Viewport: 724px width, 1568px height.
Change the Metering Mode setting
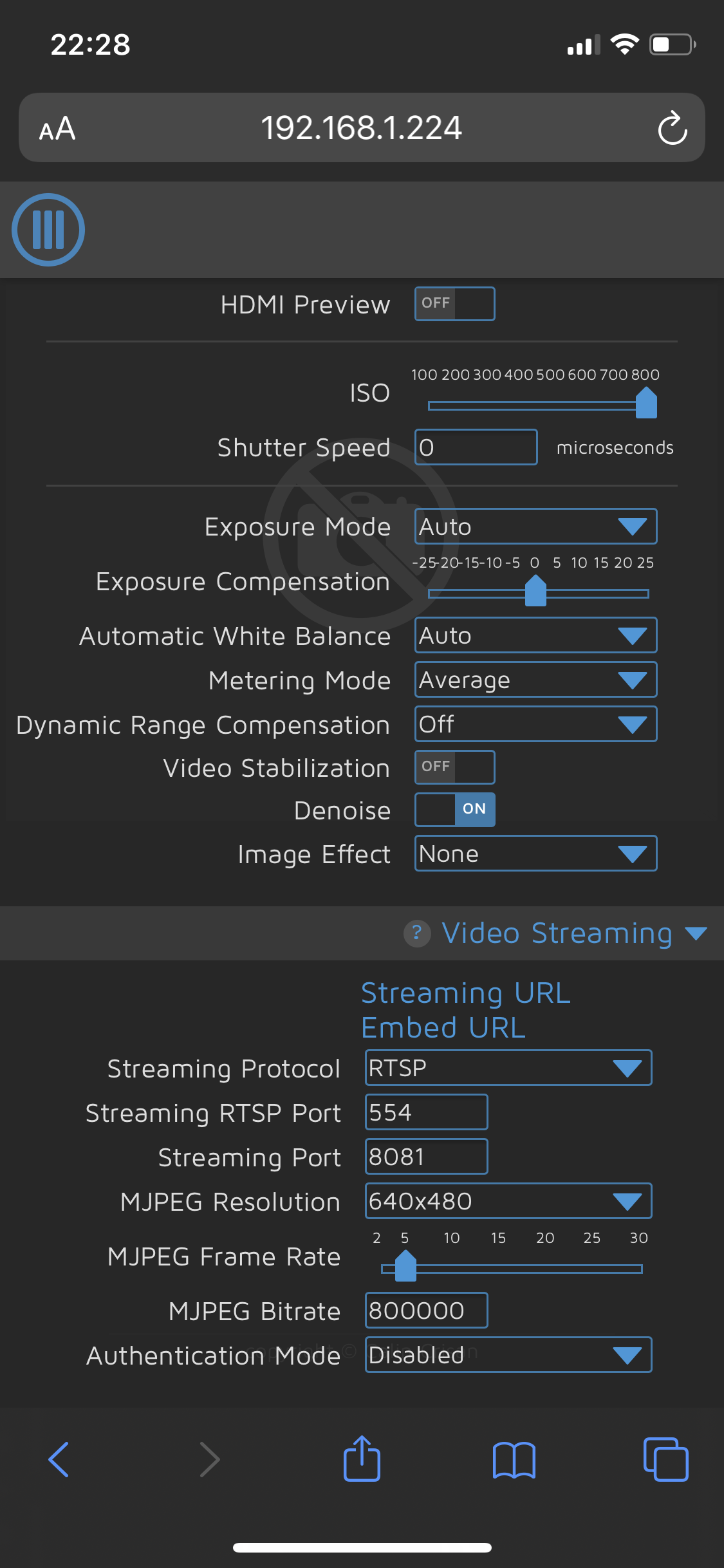tap(535, 680)
